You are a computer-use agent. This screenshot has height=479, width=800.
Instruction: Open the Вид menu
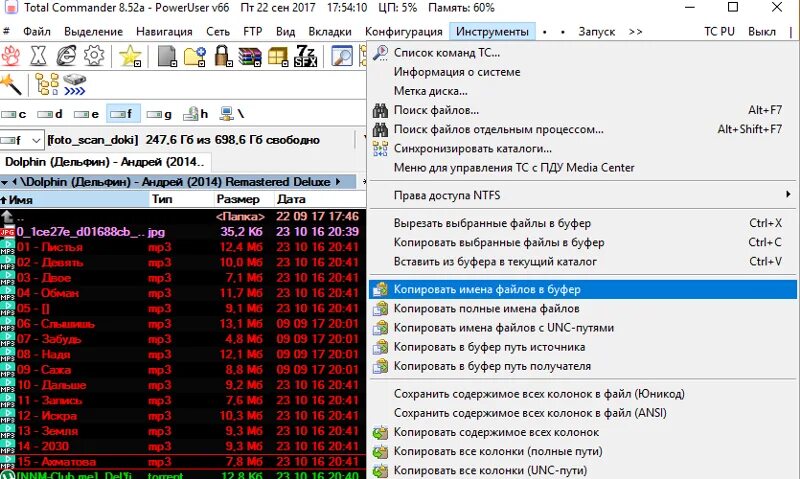[286, 32]
